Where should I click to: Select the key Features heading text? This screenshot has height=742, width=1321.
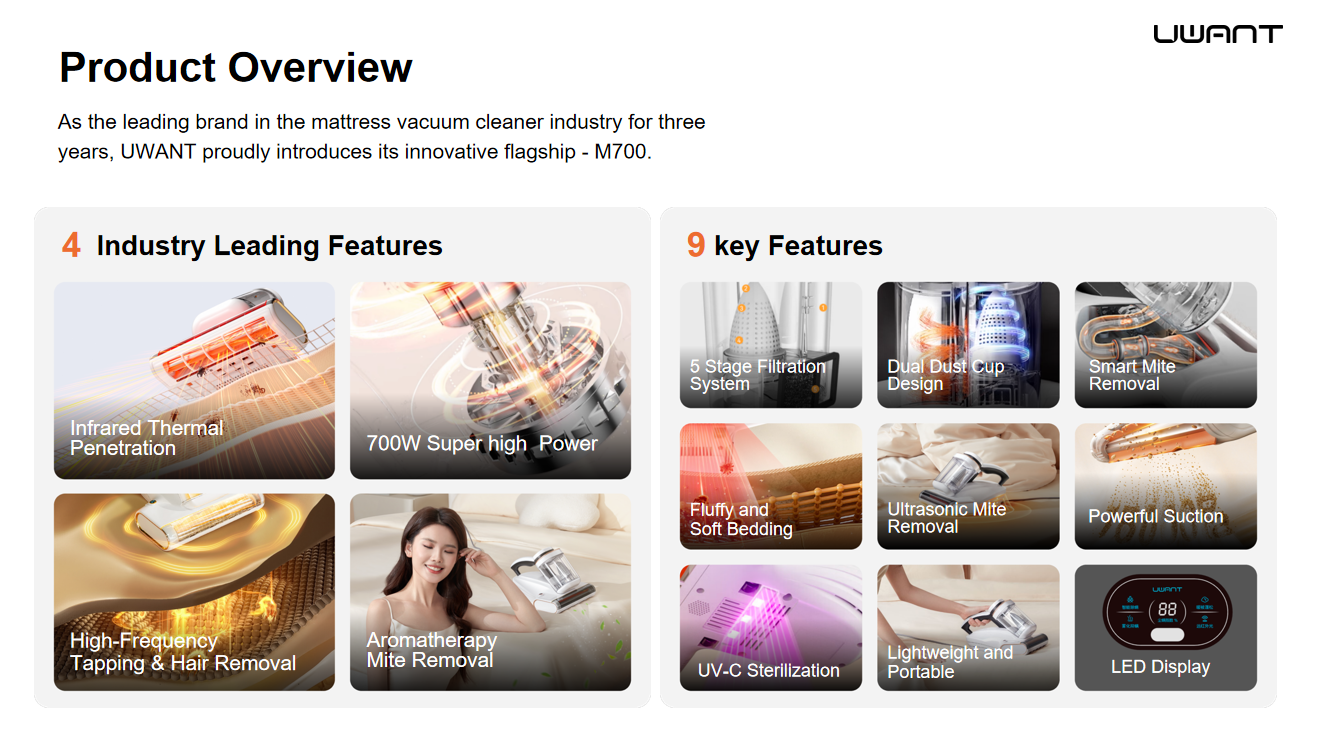798,246
